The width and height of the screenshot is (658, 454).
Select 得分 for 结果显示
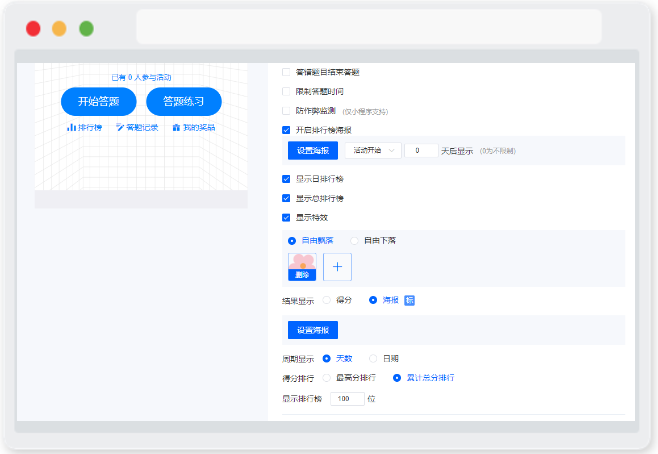tap(326, 300)
